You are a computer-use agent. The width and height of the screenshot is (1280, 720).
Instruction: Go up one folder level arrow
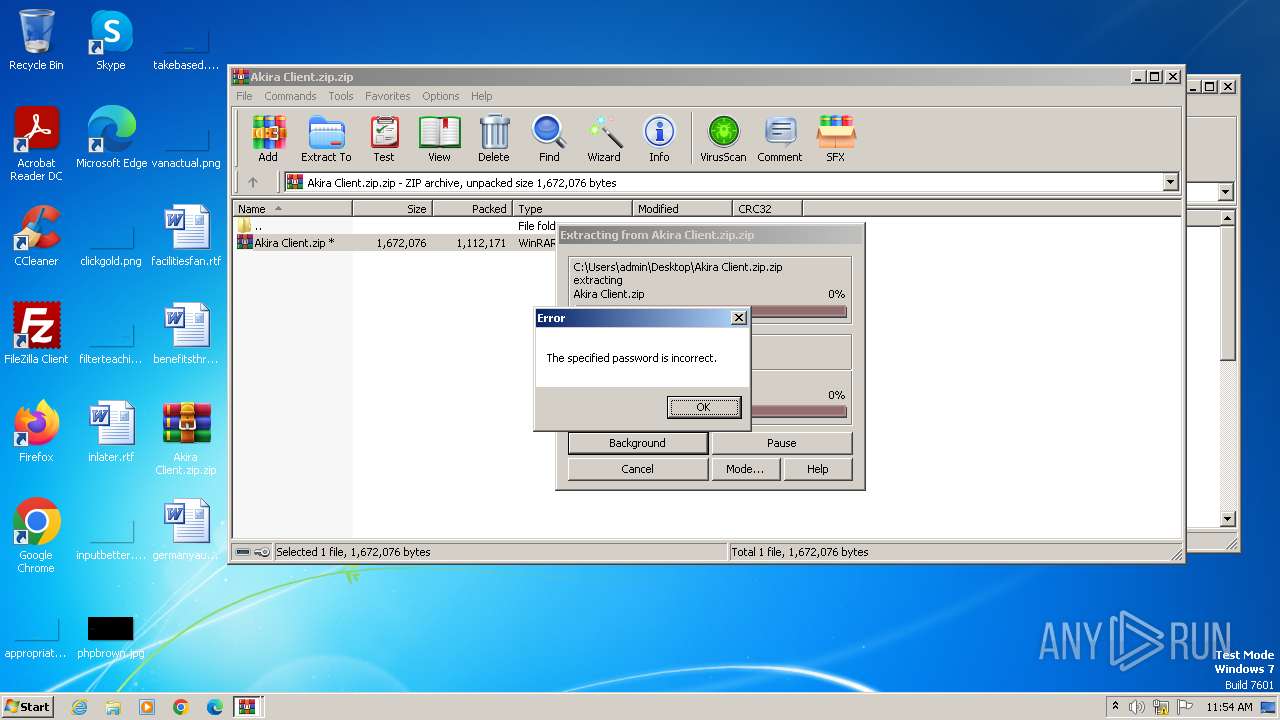(253, 182)
